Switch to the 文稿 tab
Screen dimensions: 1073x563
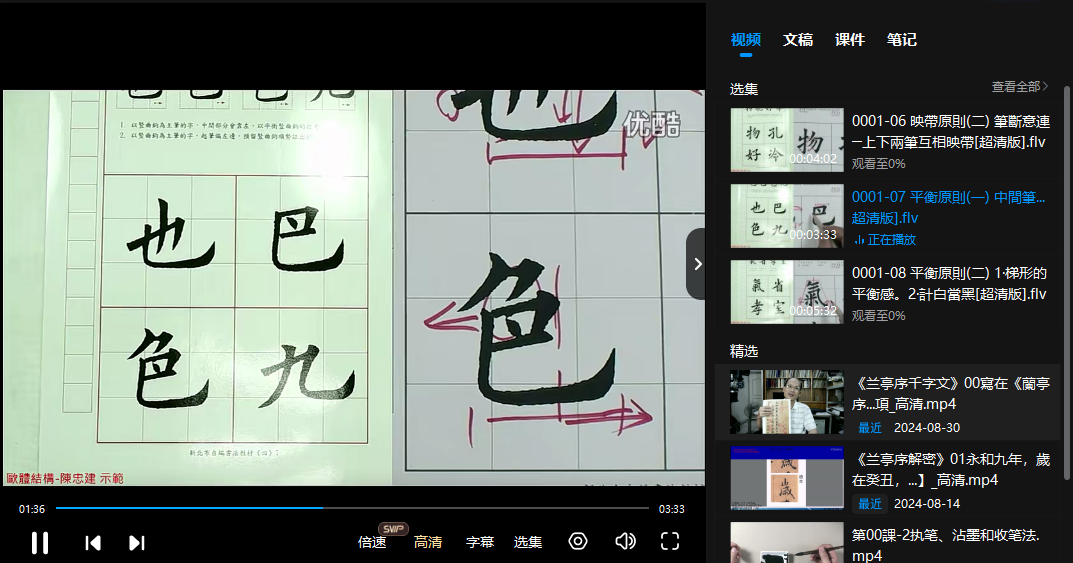(798, 40)
